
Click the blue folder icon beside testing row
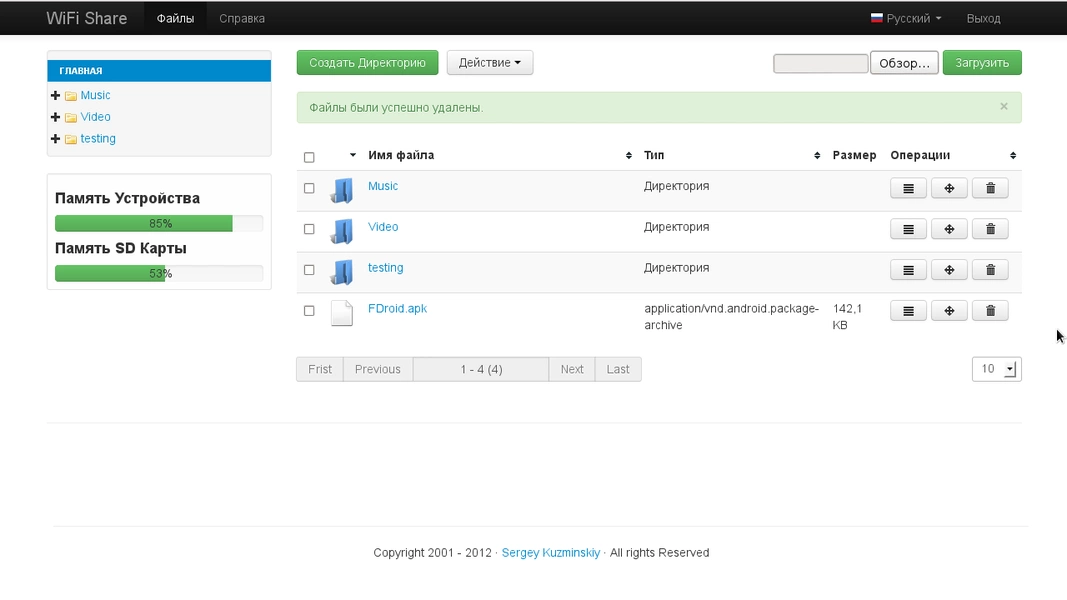point(342,272)
